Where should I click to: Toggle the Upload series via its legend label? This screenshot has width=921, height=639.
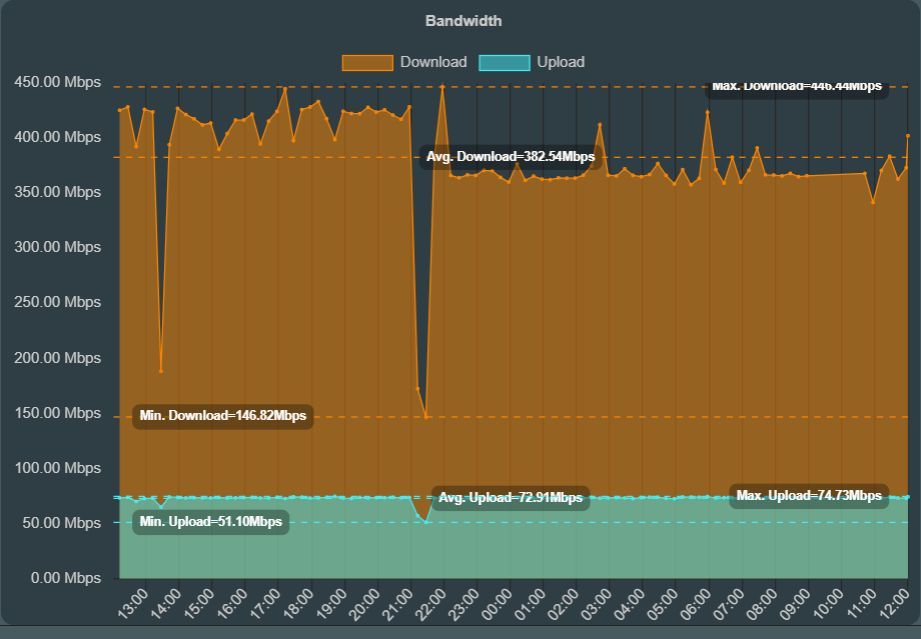point(560,62)
